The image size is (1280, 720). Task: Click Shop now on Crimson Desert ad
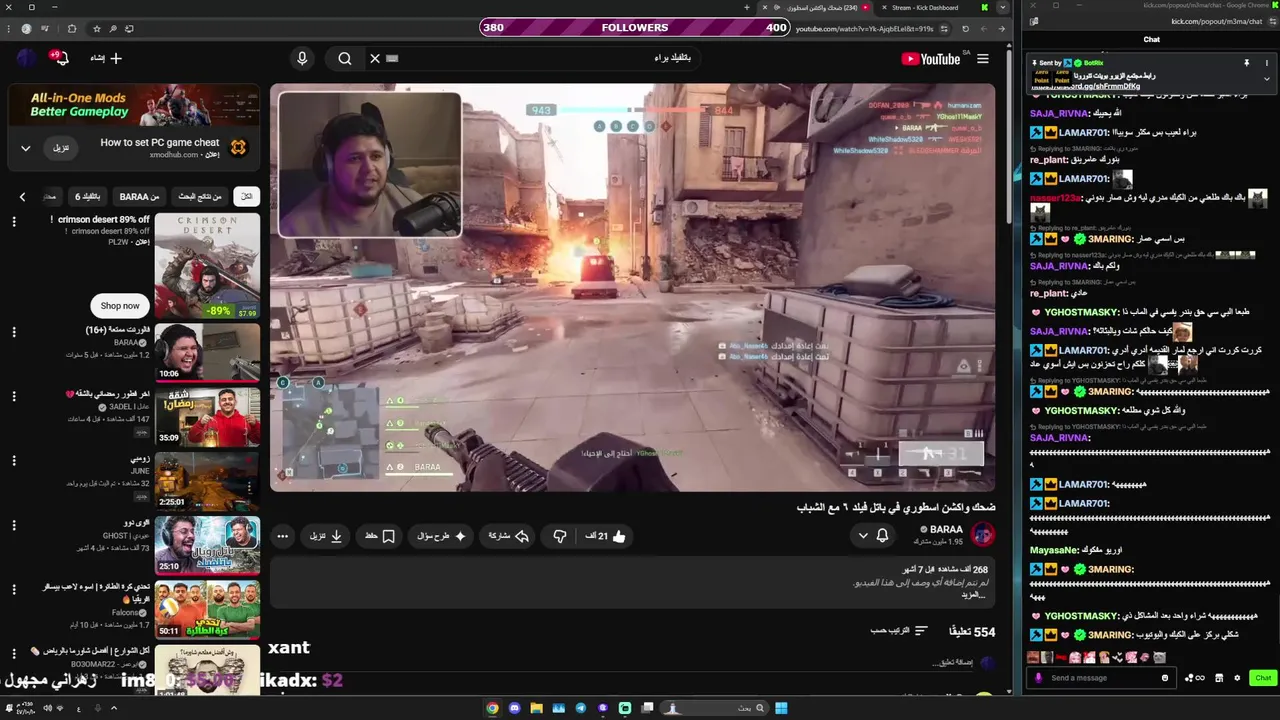(x=120, y=306)
